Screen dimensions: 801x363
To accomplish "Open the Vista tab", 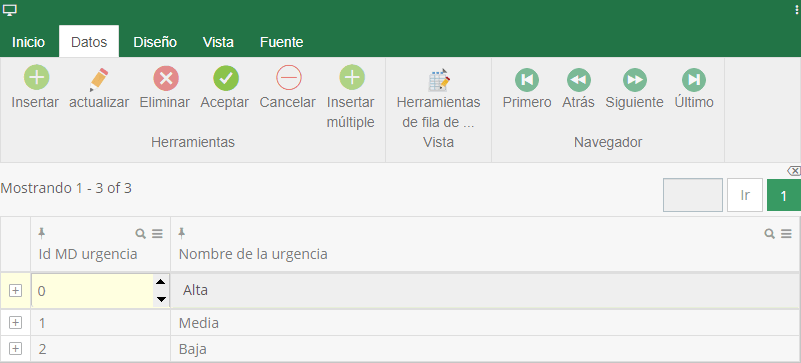I will coord(218,42).
